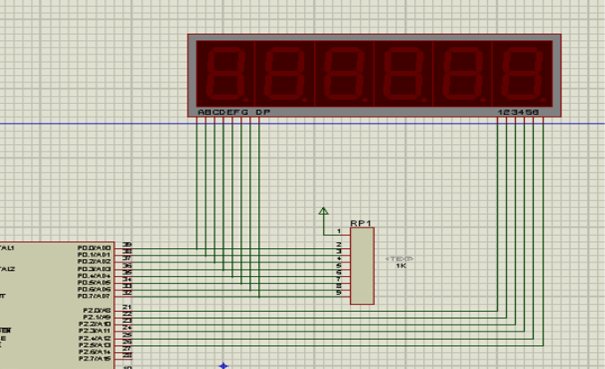This screenshot has height=369, width=605.
Task: Click the blue origin marker on the grid
Action: pyautogui.click(x=223, y=365)
